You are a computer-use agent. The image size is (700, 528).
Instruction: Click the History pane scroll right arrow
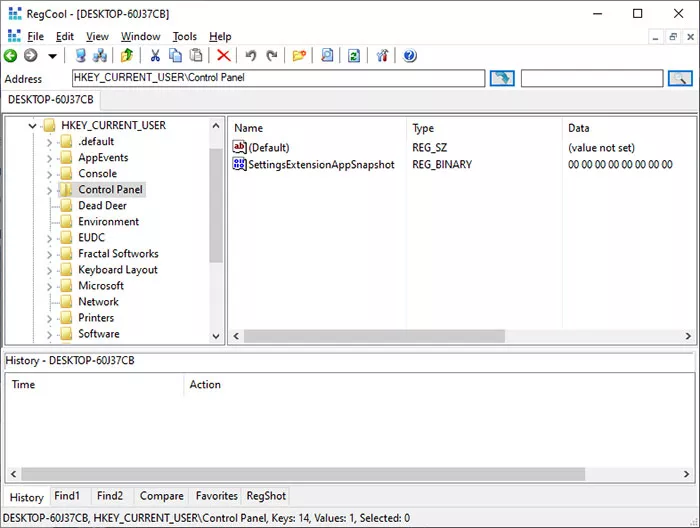(x=686, y=474)
